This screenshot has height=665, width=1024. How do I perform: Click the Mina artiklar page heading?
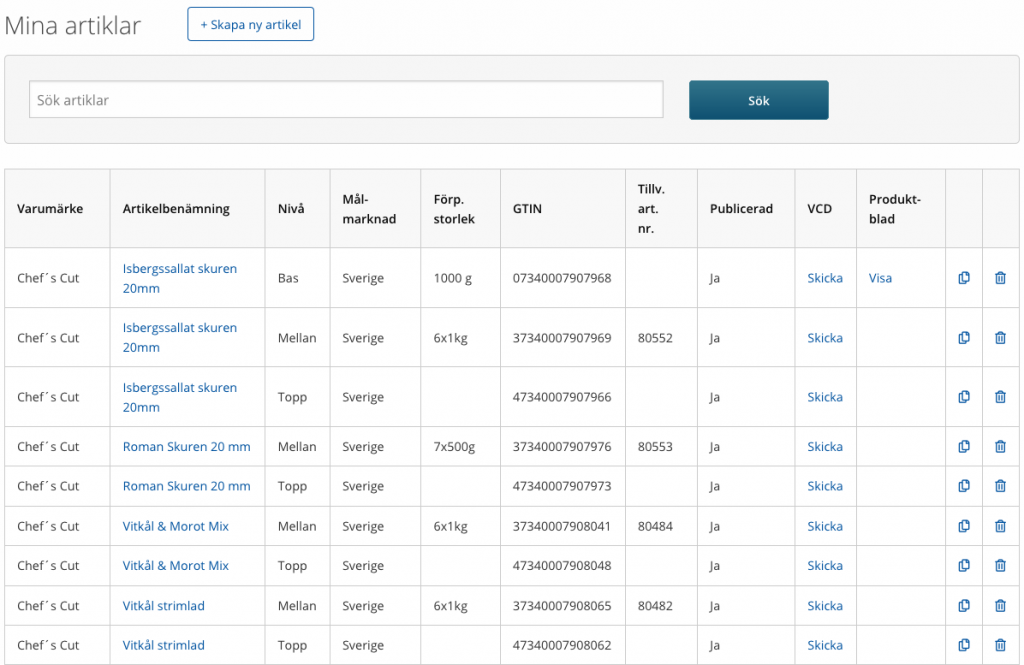coord(72,25)
